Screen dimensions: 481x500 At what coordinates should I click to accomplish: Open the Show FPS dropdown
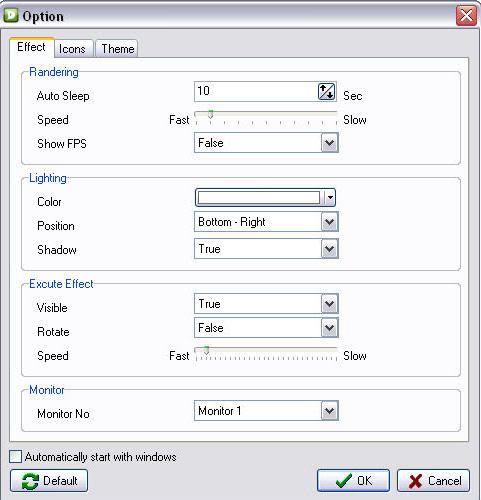point(329,143)
